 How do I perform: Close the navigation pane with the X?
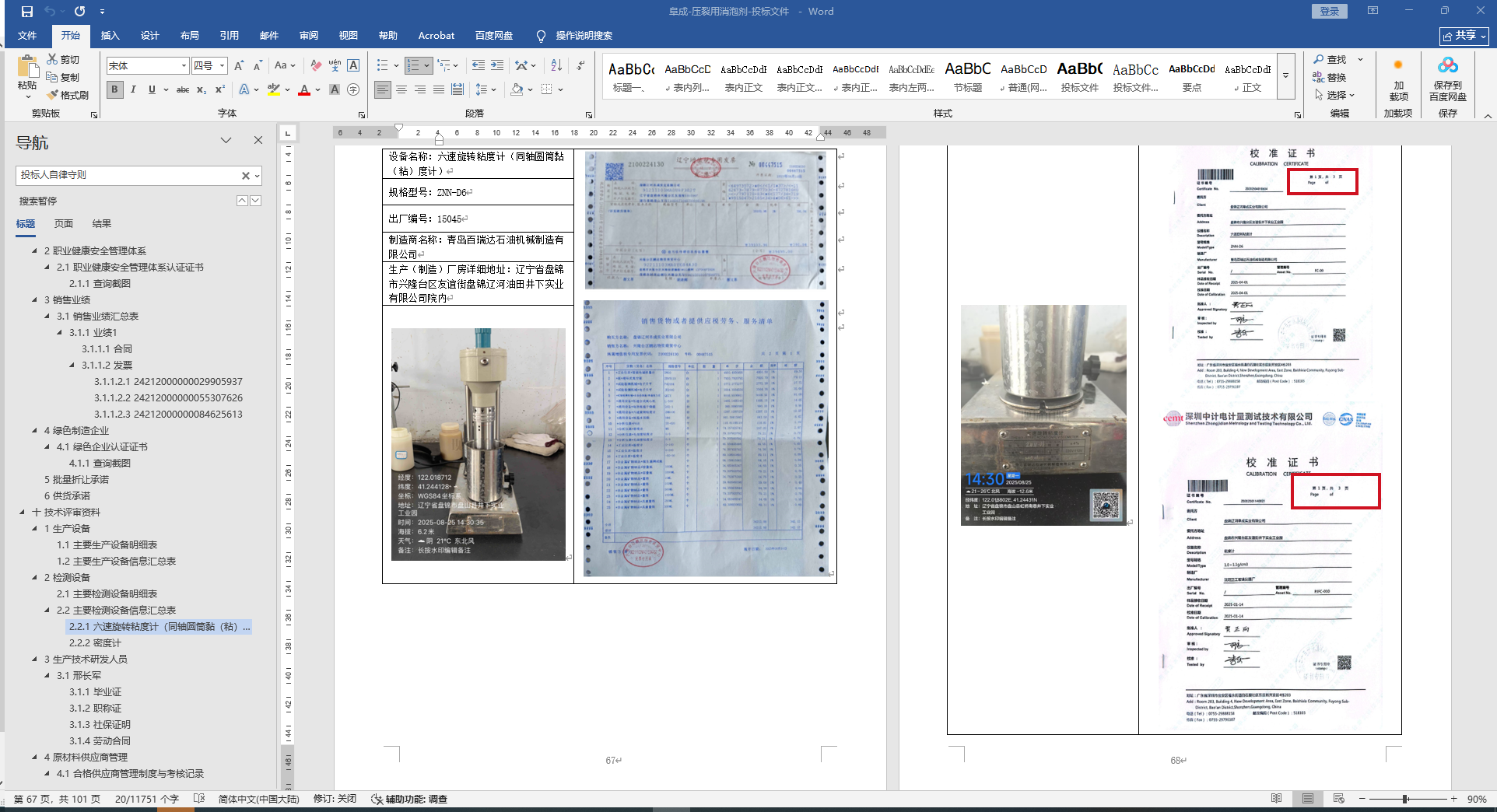pos(258,140)
